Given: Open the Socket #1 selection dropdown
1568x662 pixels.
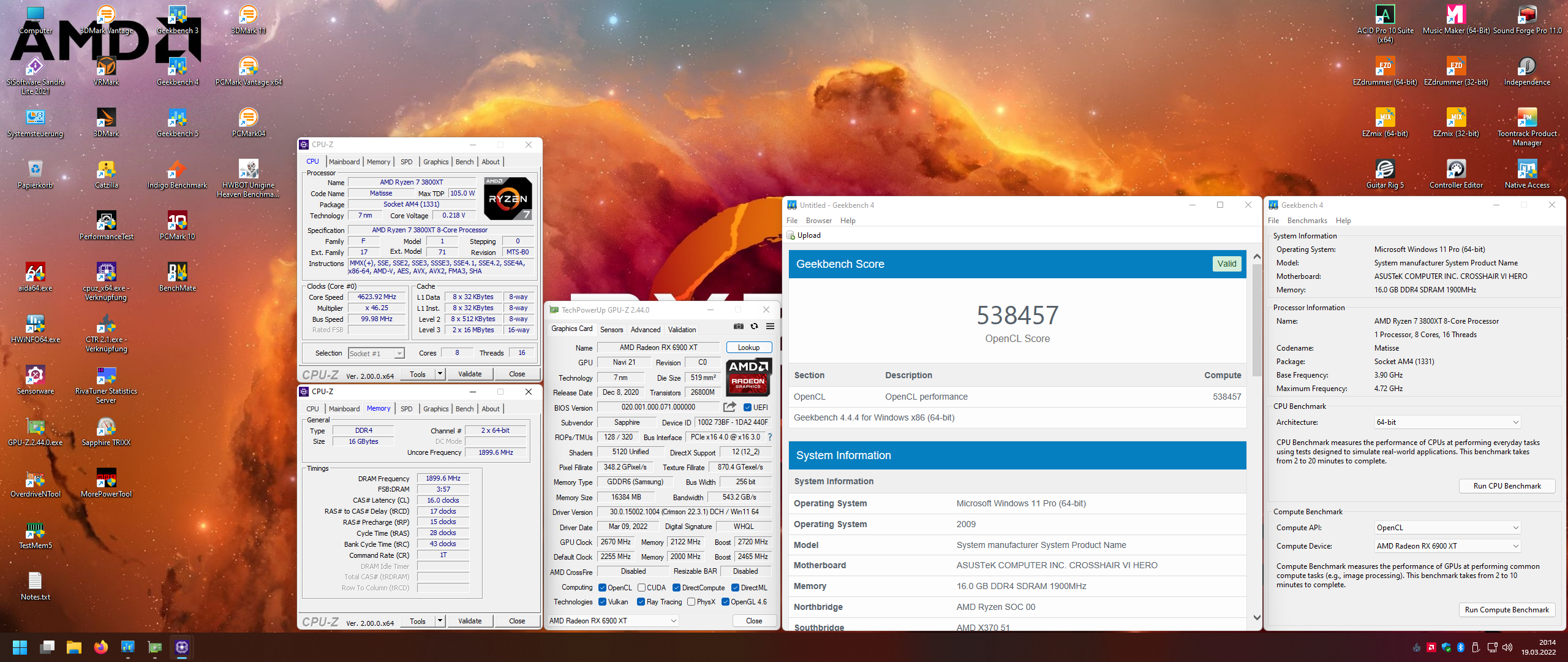Looking at the screenshot, I should tap(376, 353).
